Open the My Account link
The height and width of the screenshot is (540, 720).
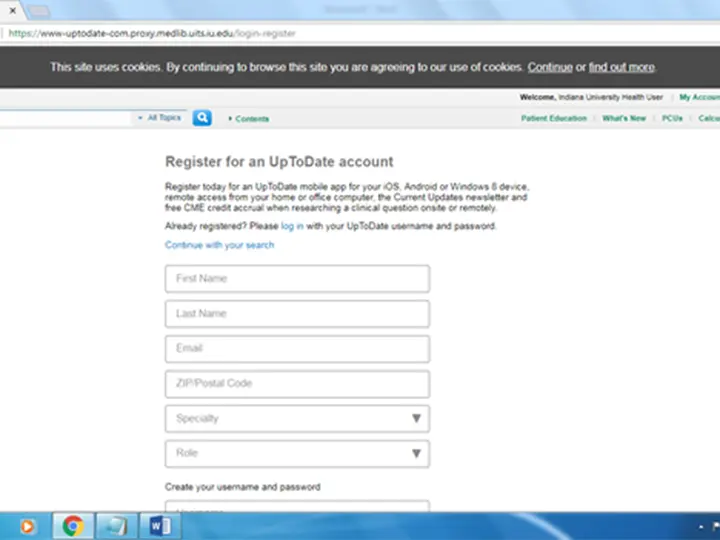699,97
